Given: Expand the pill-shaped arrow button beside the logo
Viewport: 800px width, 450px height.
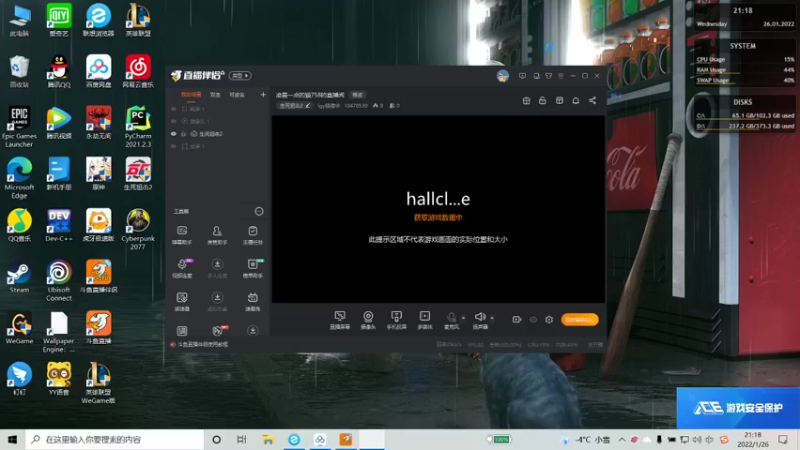Looking at the screenshot, I should (240, 76).
